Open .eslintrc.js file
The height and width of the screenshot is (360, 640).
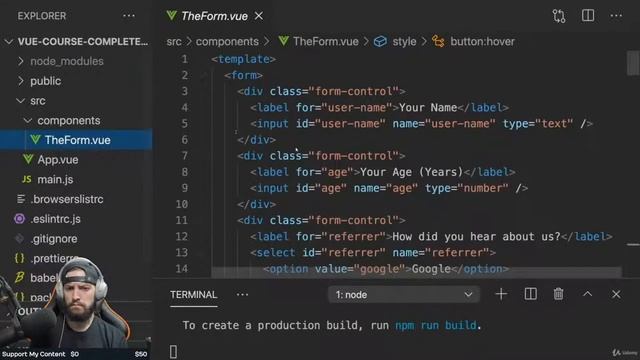tap(56, 219)
